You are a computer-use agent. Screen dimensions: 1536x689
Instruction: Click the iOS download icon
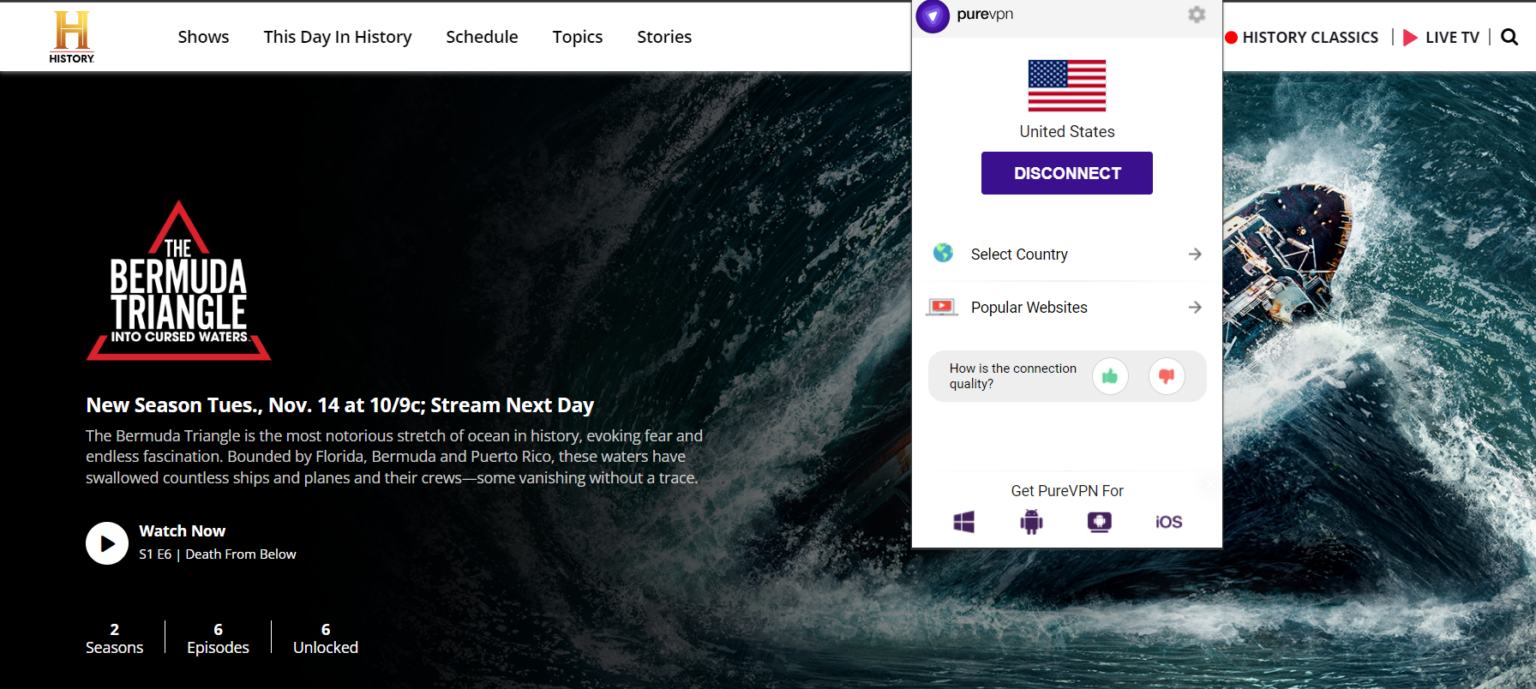tap(1168, 522)
